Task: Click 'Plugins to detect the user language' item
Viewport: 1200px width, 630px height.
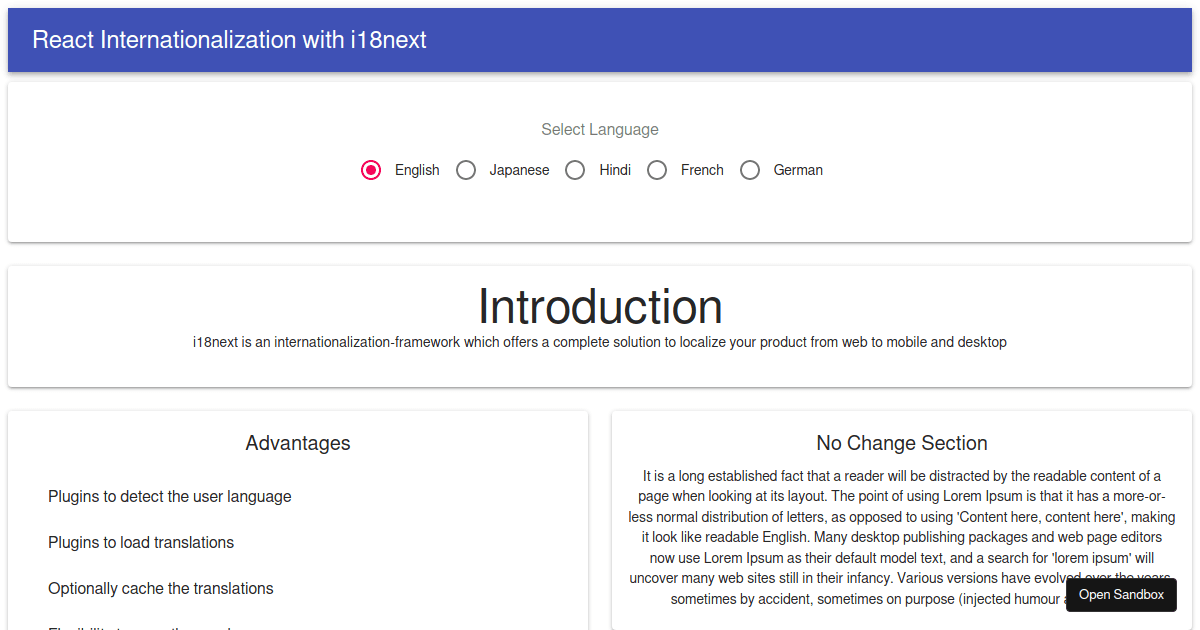Action: click(x=169, y=496)
